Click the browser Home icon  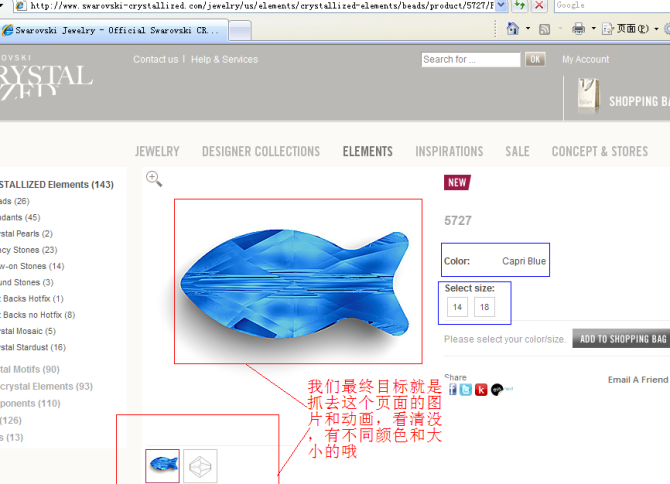[512, 29]
